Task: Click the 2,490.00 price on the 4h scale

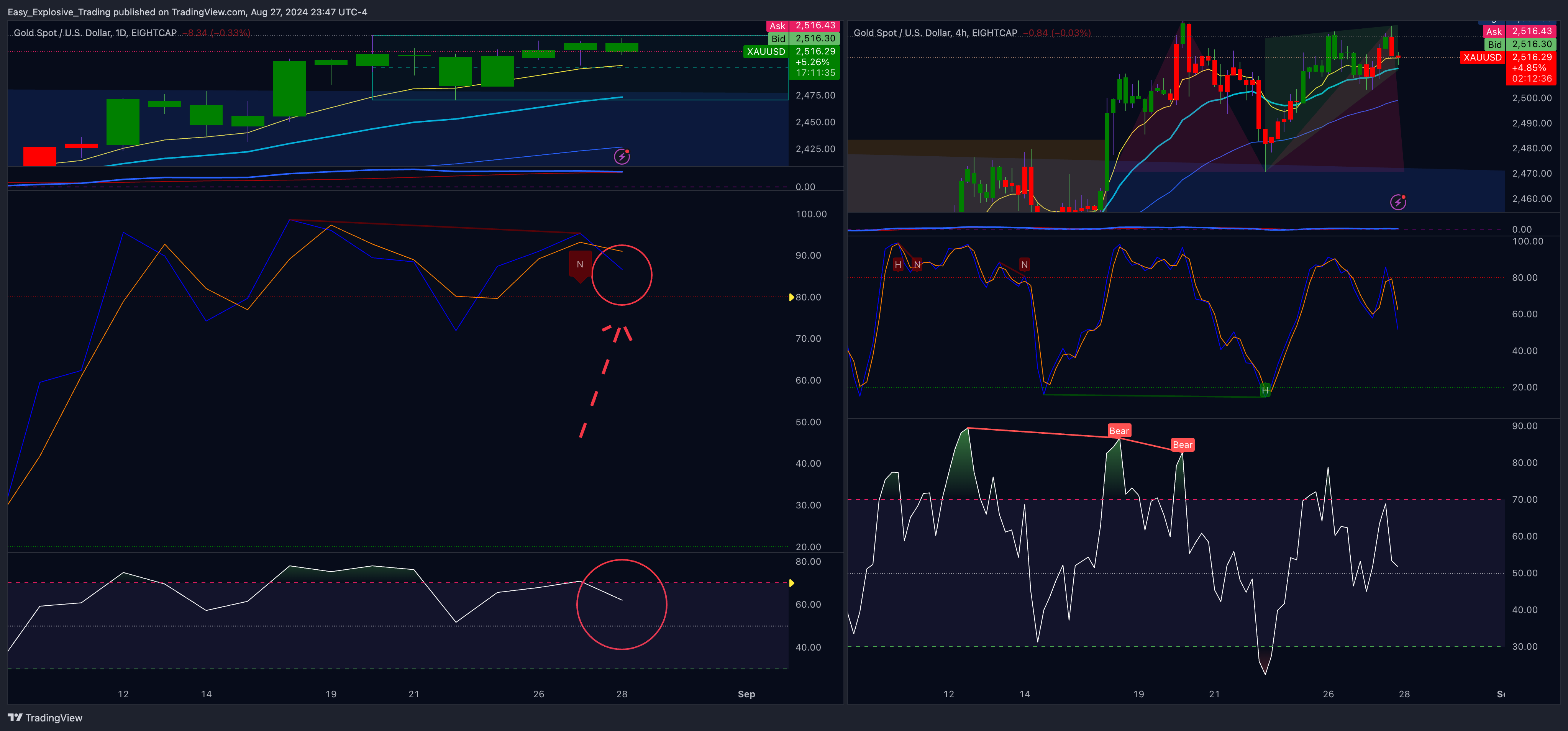Action: pos(1532,124)
